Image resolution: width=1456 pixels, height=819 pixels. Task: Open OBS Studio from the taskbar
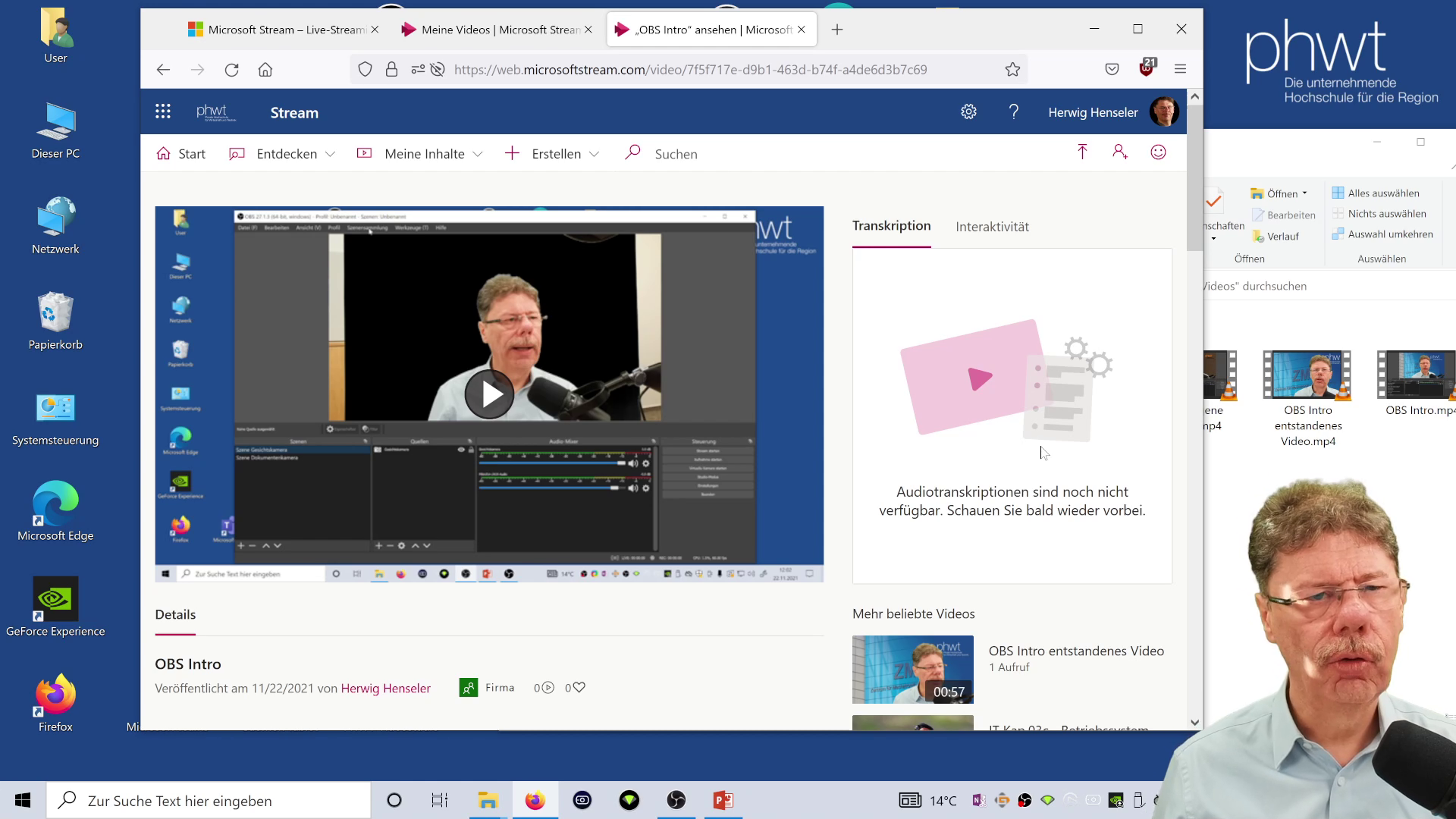coord(676,800)
